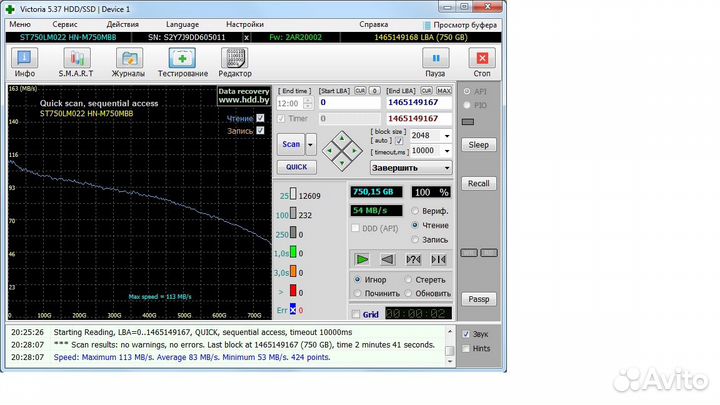Click the green 1,0s block color indicator
Screen dimensions: 720x405
(295, 254)
